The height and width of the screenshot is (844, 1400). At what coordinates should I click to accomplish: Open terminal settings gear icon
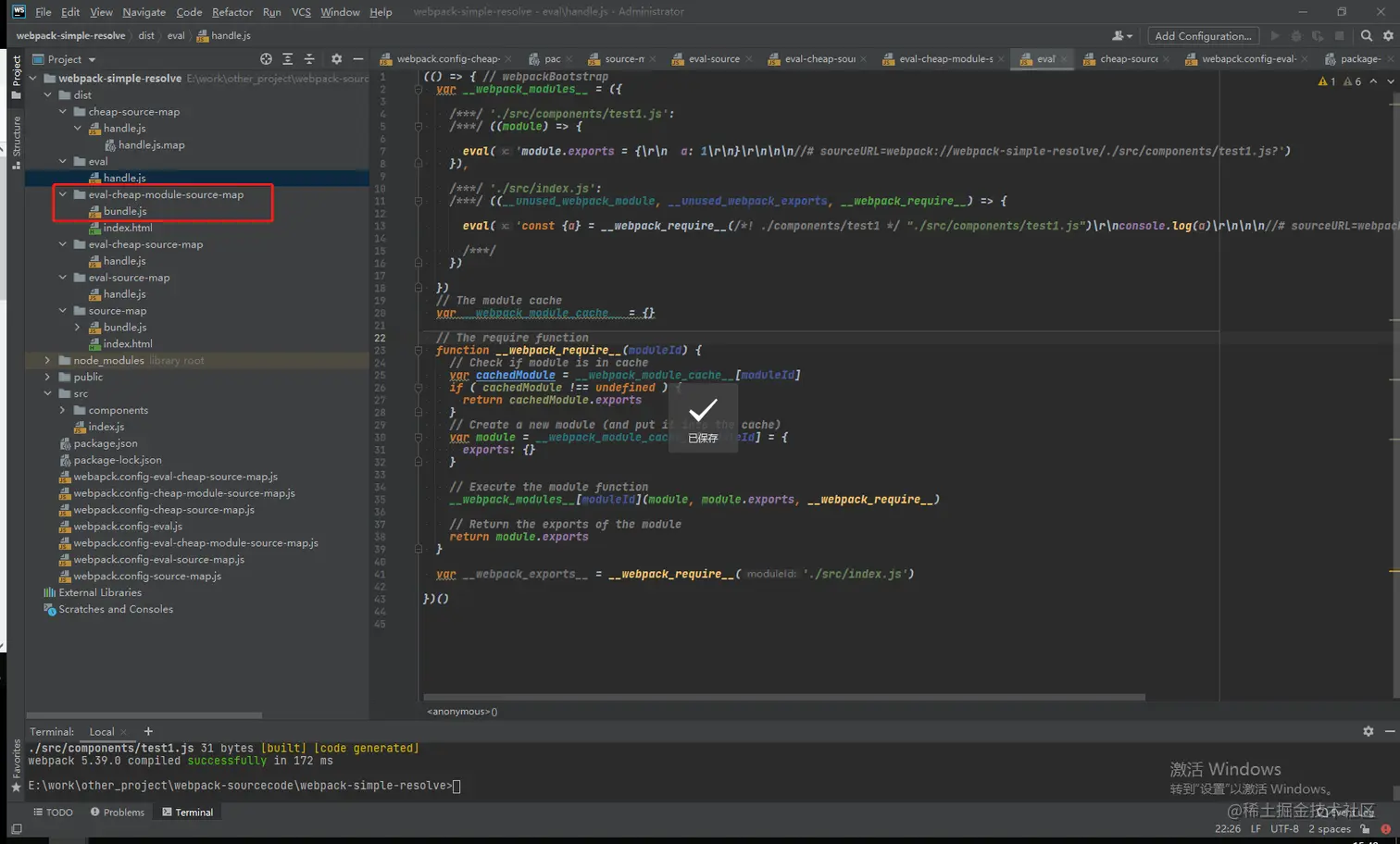tap(1368, 731)
